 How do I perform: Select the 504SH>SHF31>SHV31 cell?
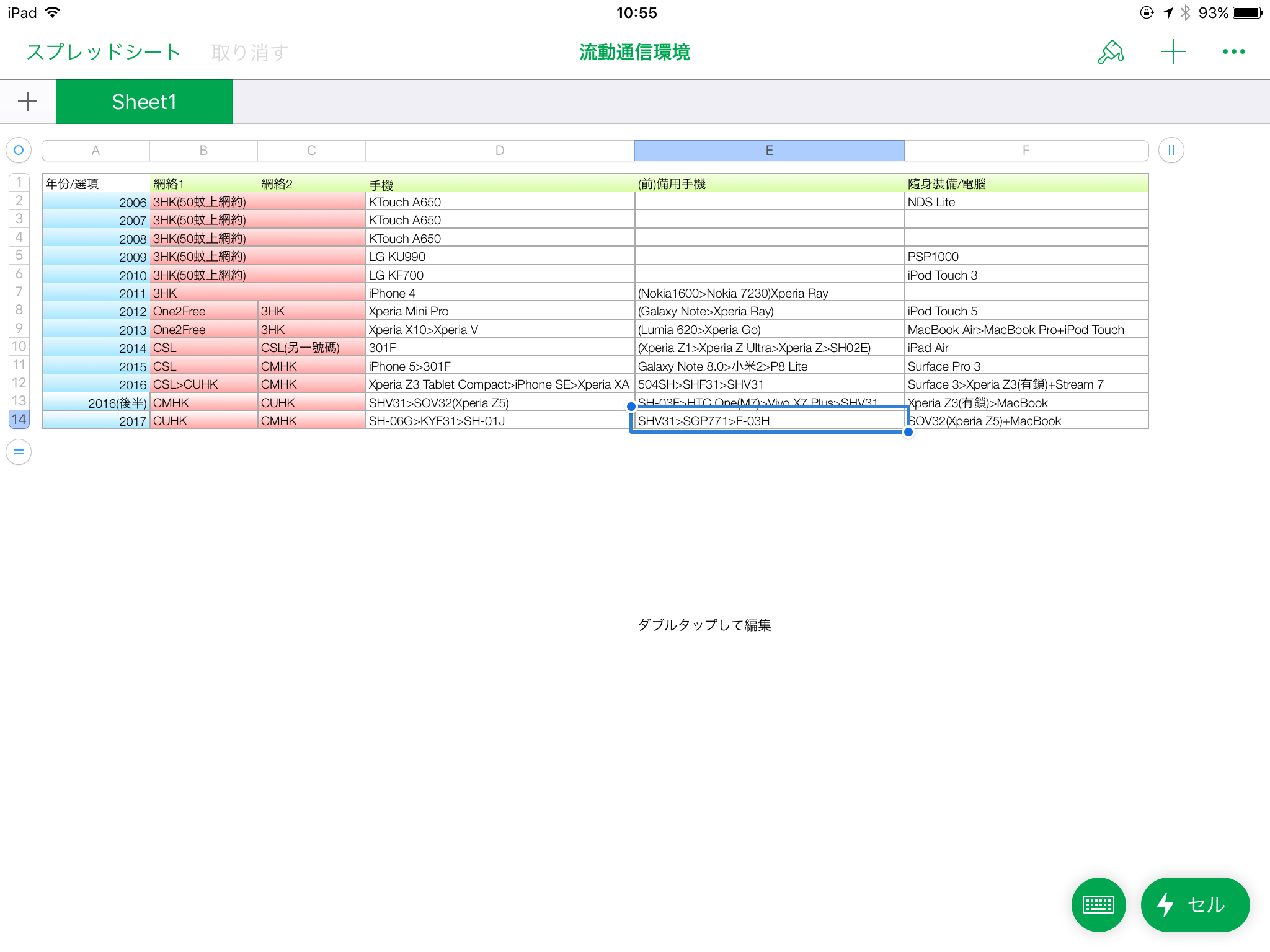pyautogui.click(x=769, y=384)
